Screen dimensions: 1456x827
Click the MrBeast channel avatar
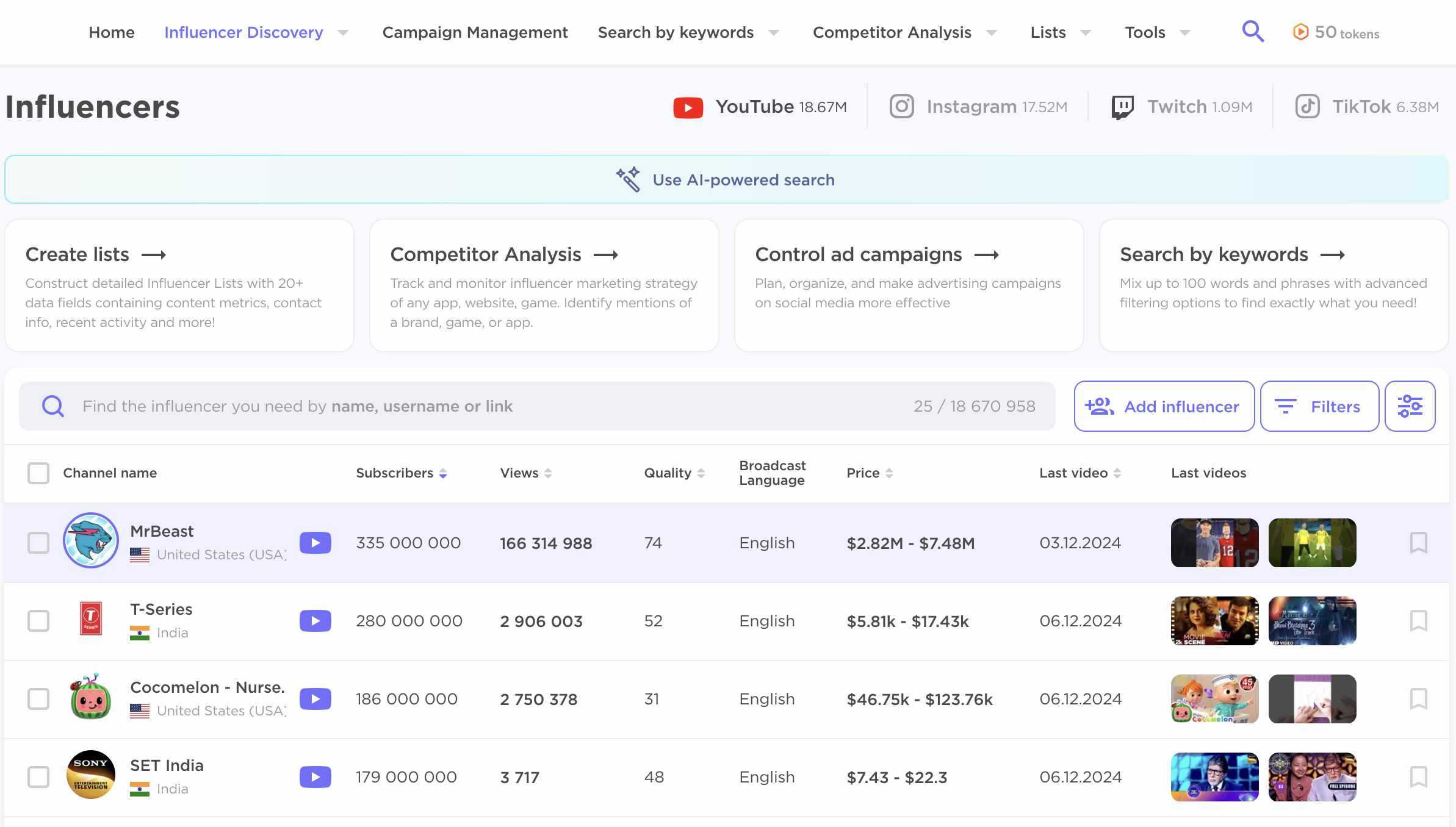coord(91,540)
